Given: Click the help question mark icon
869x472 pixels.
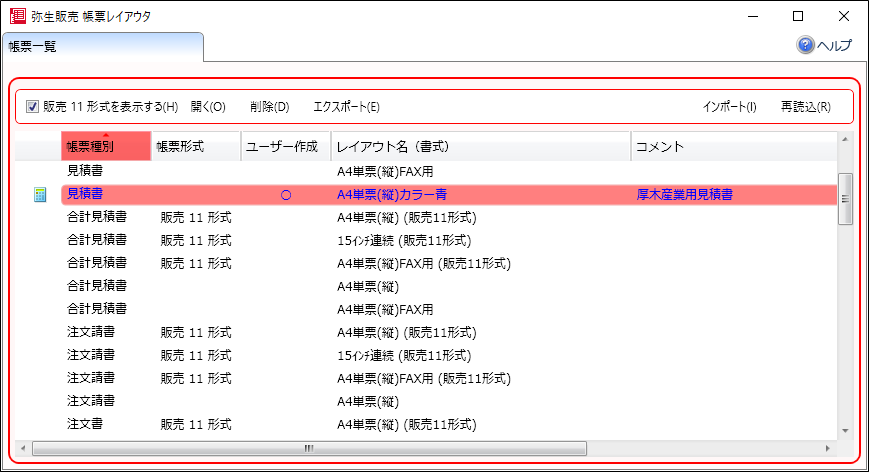Looking at the screenshot, I should pyautogui.click(x=805, y=45).
